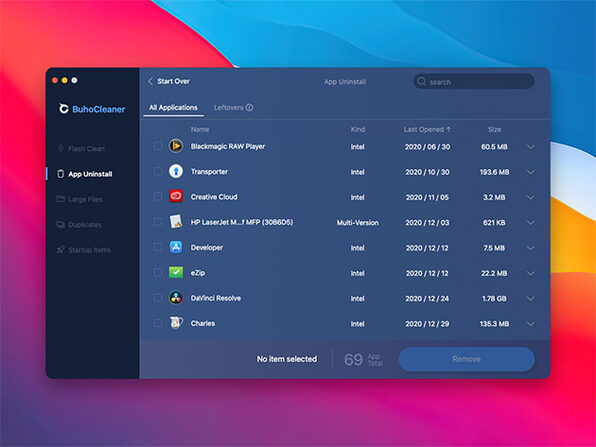Screen dimensions: 596x447
Task: Click the Flash Clean lightning icon
Action: (x=60, y=148)
